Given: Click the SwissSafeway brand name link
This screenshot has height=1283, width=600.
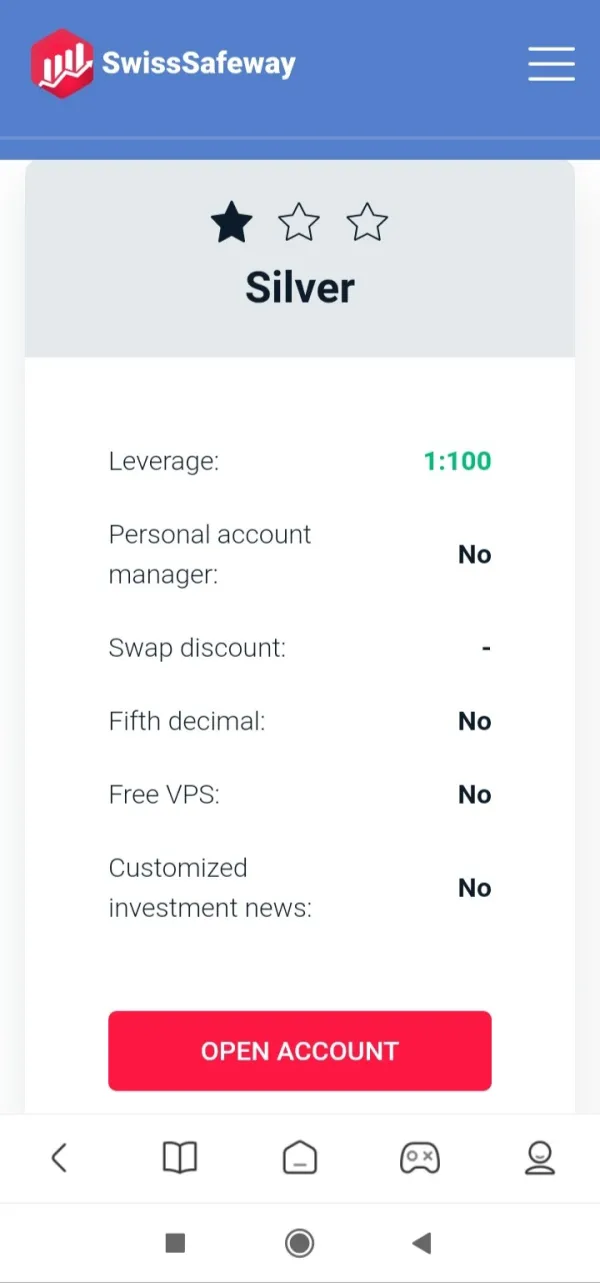Looking at the screenshot, I should [199, 64].
